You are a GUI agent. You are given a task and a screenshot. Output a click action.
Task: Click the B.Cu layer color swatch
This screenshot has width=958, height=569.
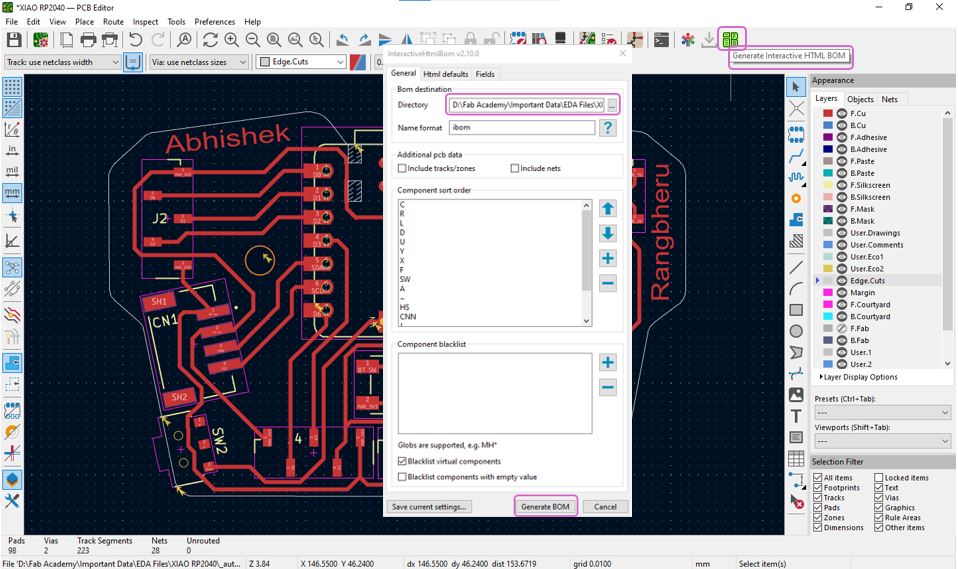(827, 126)
